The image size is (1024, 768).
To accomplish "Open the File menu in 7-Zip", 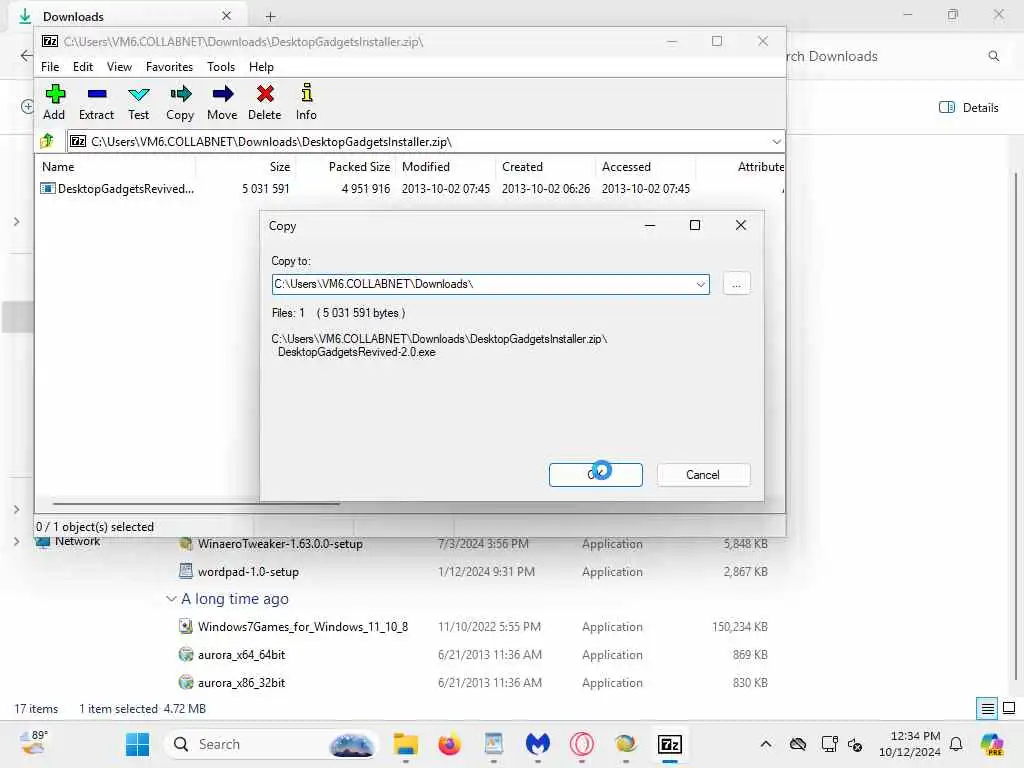I will coord(50,67).
